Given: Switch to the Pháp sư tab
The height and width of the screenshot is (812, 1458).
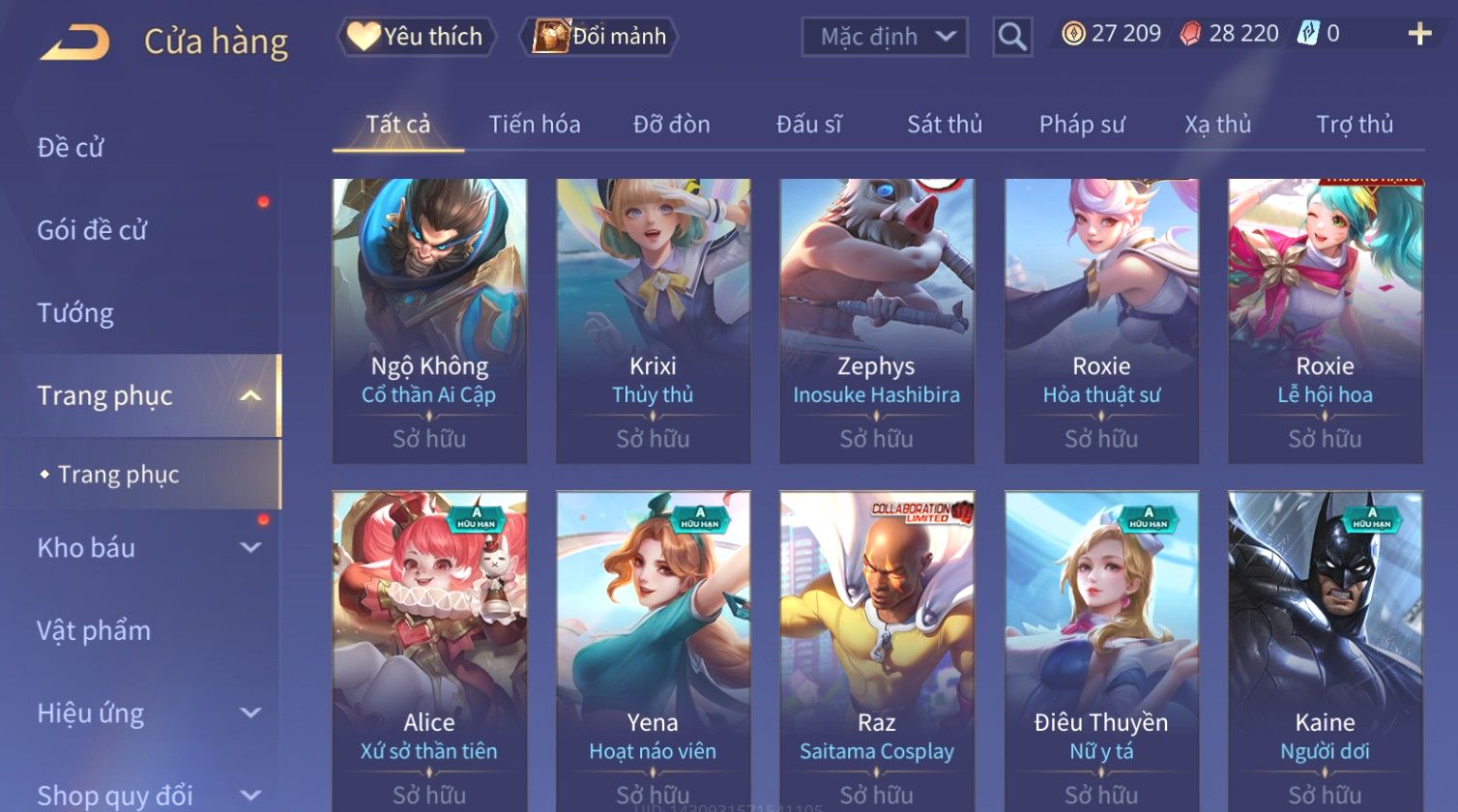Looking at the screenshot, I should pos(1082,125).
